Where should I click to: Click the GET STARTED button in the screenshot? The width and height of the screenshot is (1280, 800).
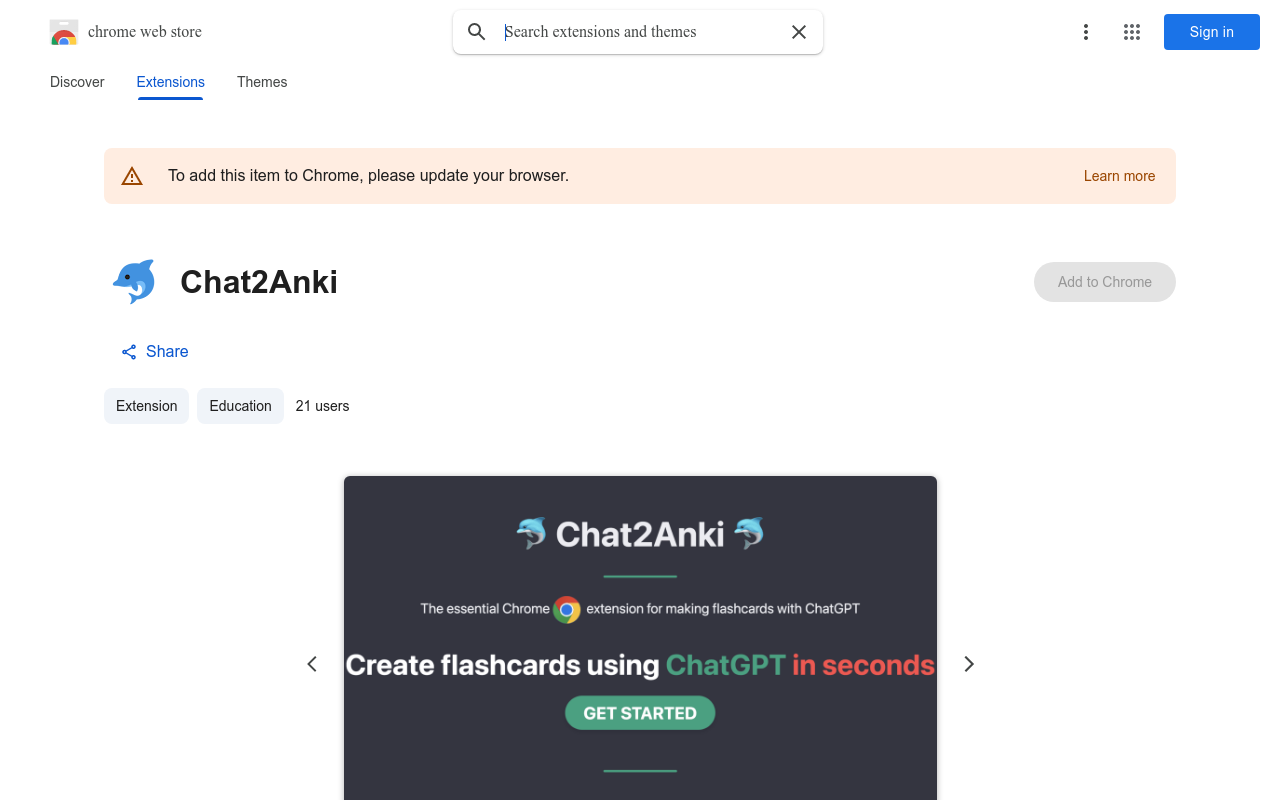[x=640, y=712]
